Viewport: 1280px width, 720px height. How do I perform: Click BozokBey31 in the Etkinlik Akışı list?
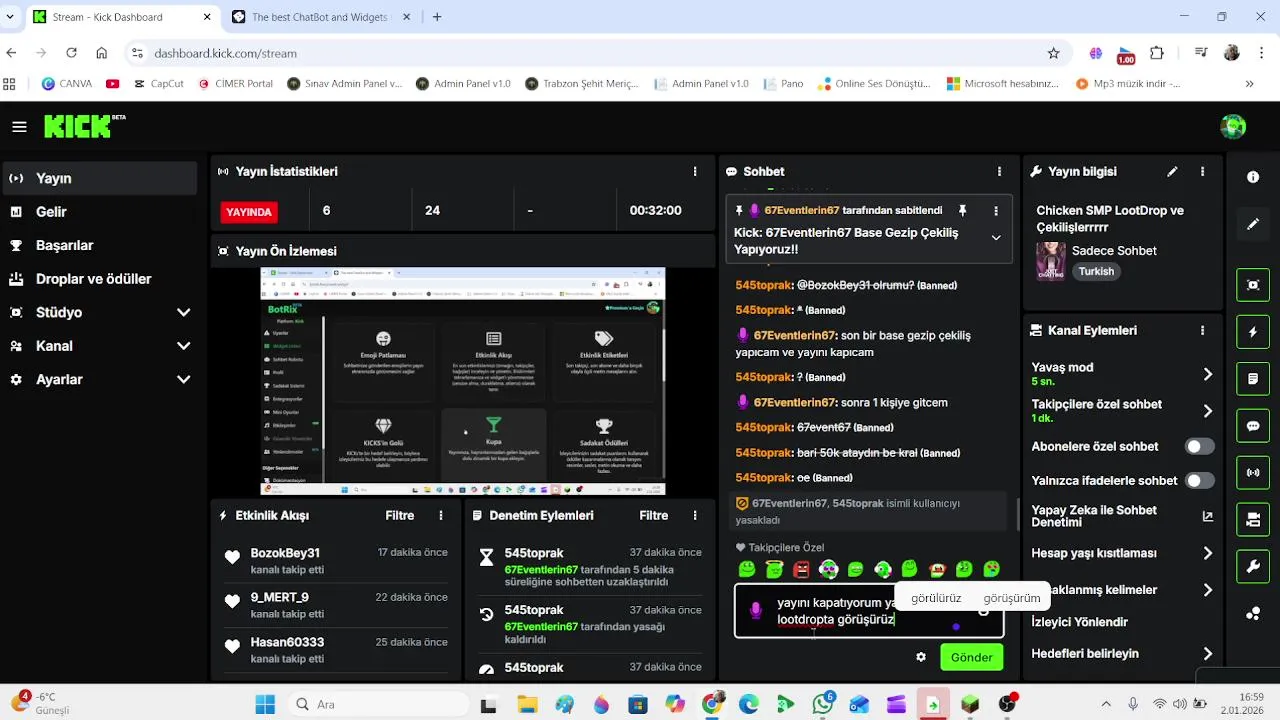pos(285,553)
